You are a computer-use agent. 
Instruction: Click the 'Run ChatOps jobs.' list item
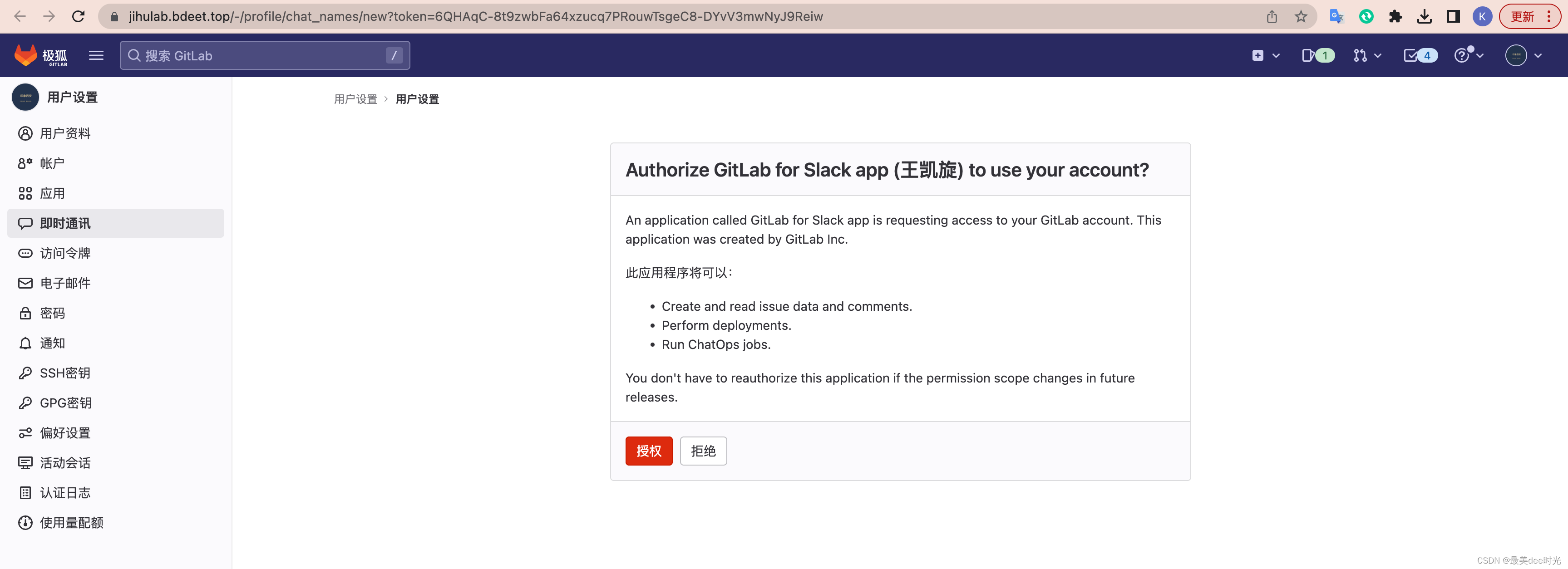click(716, 344)
